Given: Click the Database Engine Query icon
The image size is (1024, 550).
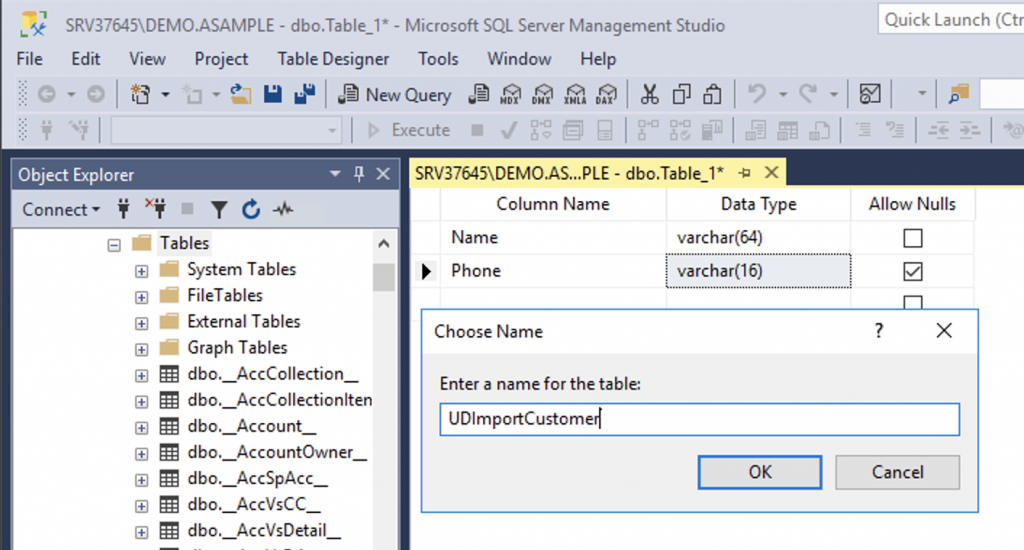Looking at the screenshot, I should tap(479, 95).
